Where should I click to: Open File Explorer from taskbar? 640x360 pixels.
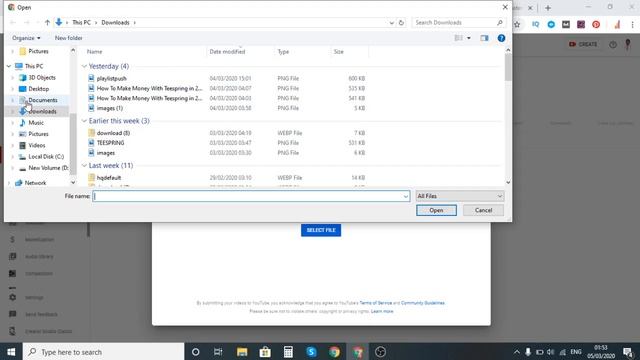pos(242,352)
